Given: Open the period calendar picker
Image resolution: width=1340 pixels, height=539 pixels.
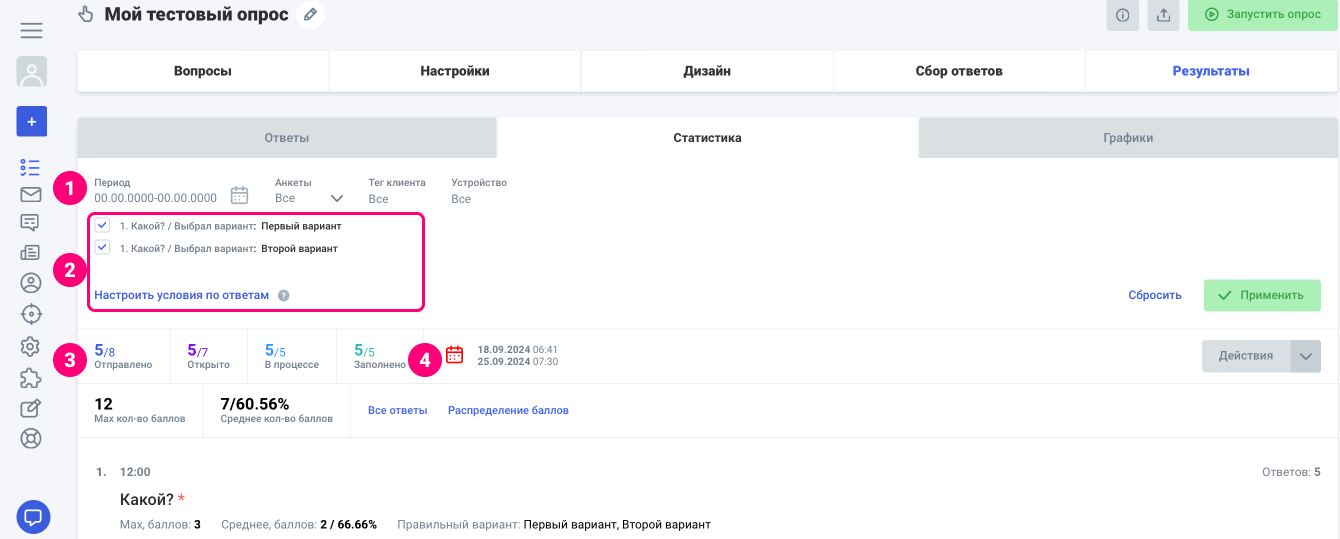Looking at the screenshot, I should pyautogui.click(x=240, y=195).
